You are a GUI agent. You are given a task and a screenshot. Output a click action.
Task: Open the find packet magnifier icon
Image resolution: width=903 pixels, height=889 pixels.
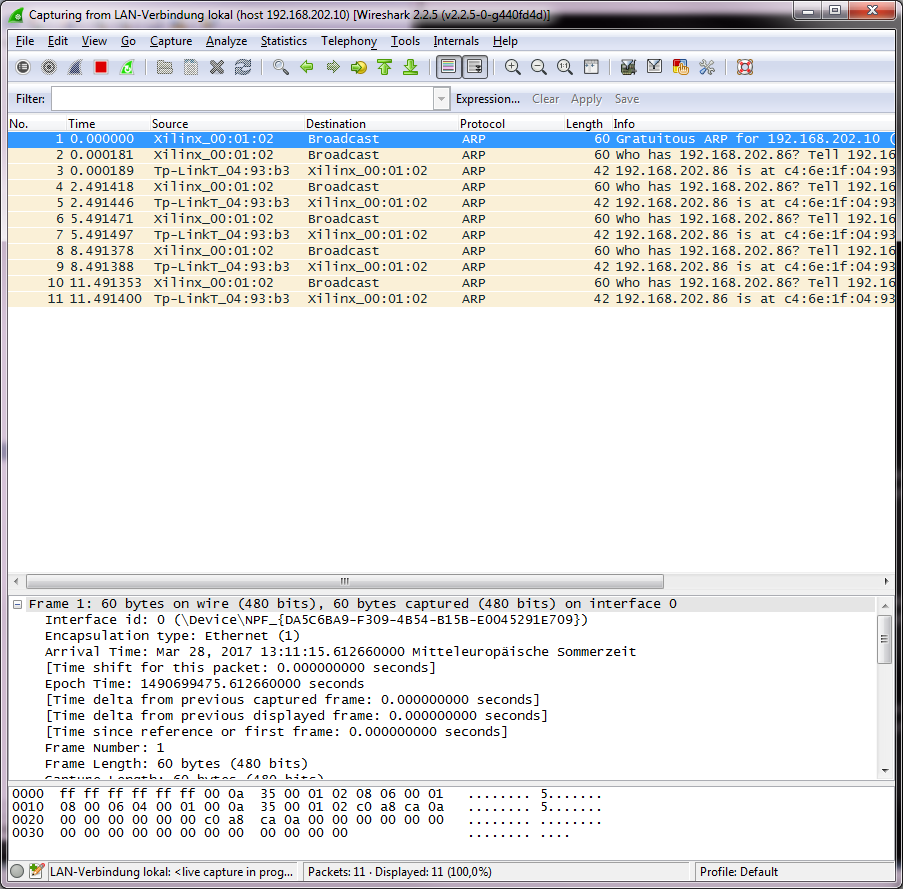(x=280, y=67)
